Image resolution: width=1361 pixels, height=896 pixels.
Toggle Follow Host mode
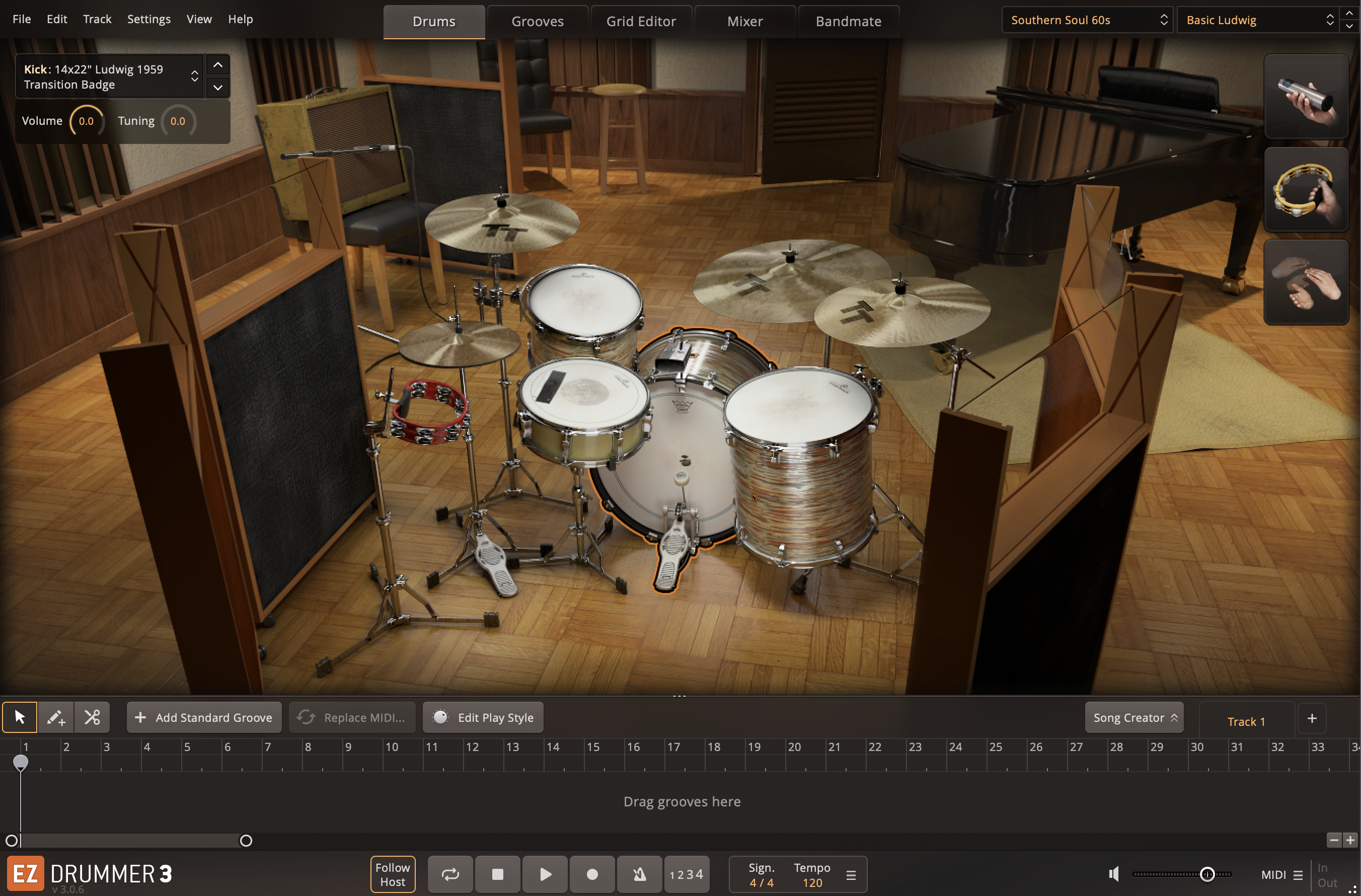[x=393, y=874]
